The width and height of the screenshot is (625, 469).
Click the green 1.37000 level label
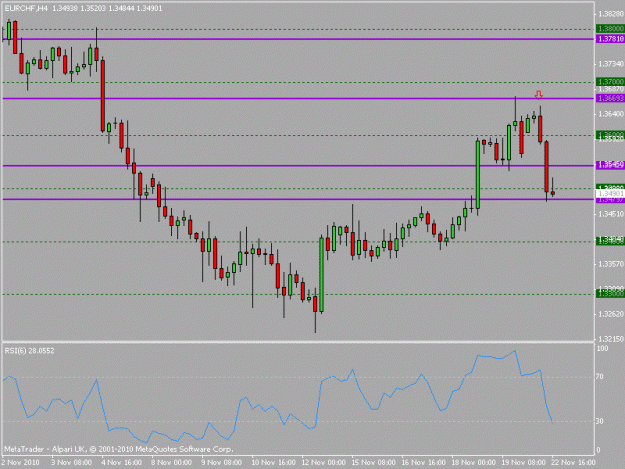[610, 82]
